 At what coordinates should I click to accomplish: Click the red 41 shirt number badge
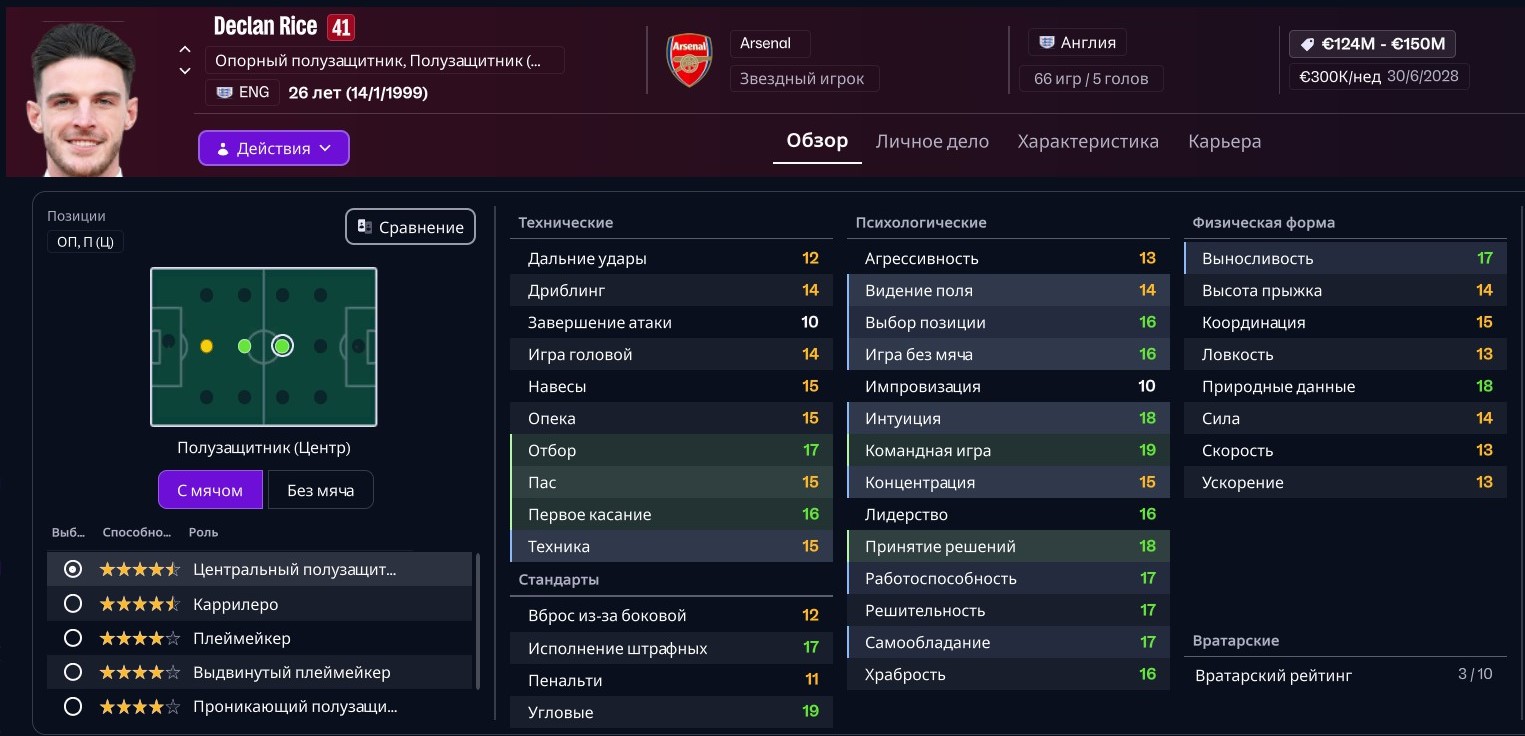pos(341,27)
